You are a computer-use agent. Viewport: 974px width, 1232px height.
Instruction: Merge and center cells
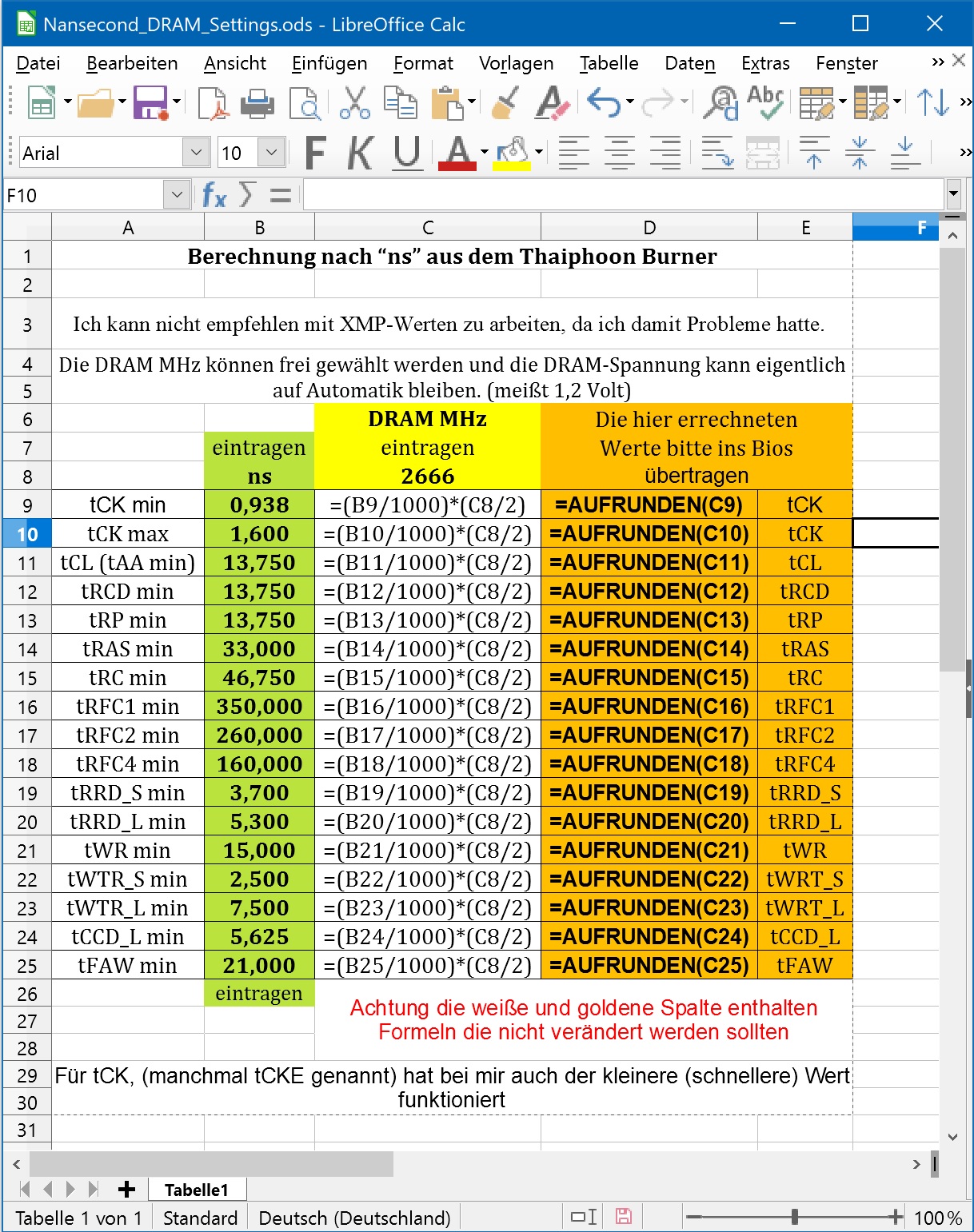coord(762,152)
